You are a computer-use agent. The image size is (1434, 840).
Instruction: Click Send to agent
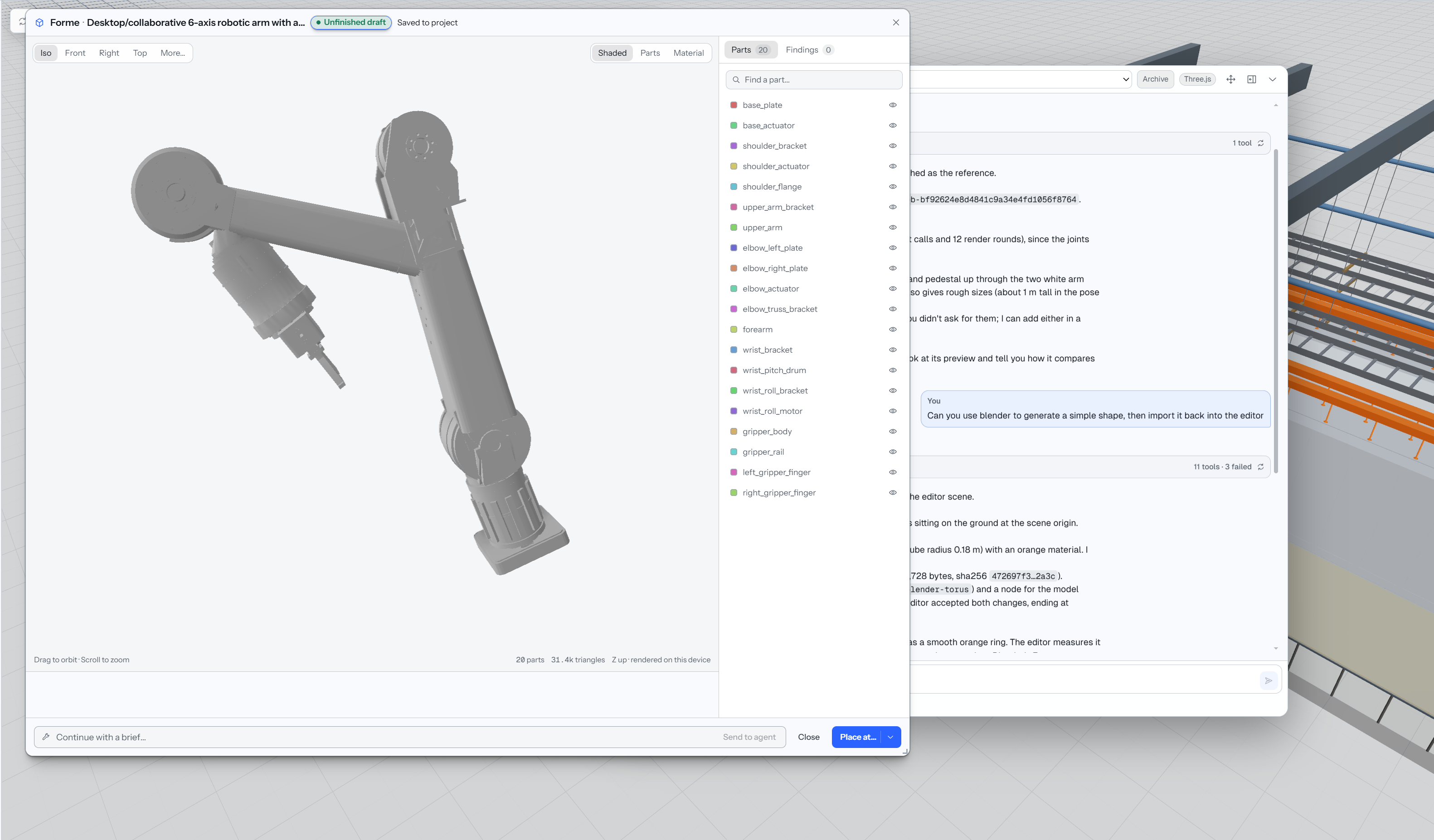(x=749, y=737)
